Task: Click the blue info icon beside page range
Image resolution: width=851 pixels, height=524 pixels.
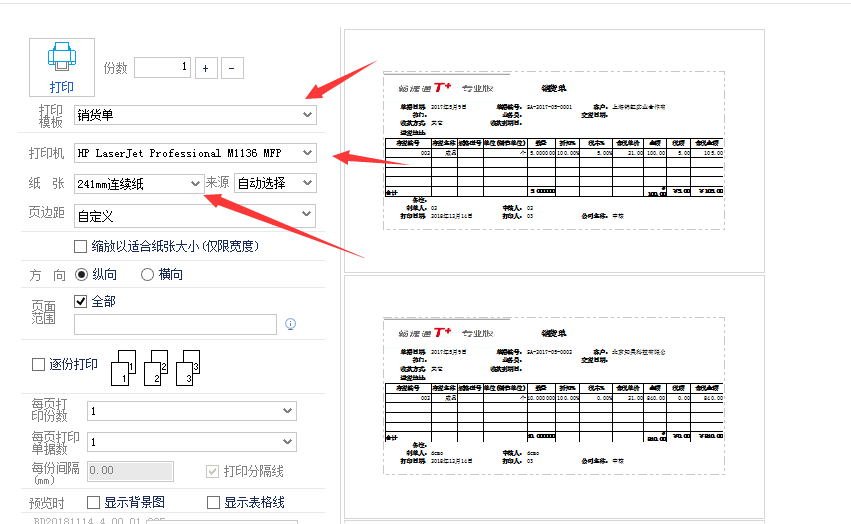Action: [x=291, y=324]
